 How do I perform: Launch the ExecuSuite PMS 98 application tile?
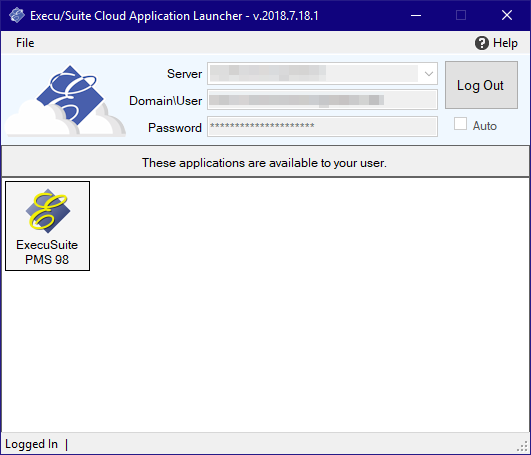47,226
